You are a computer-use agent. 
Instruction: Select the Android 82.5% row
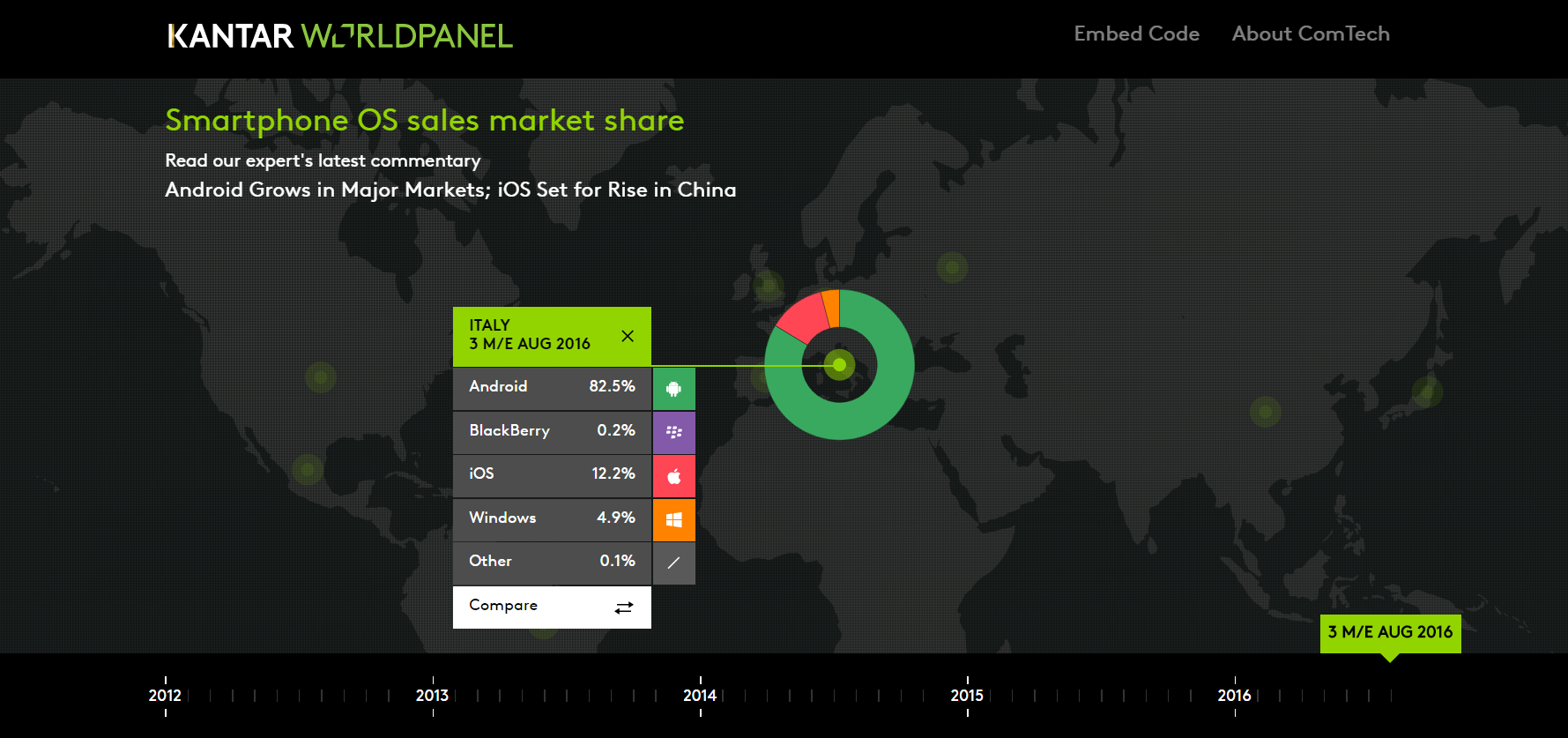tap(552, 387)
